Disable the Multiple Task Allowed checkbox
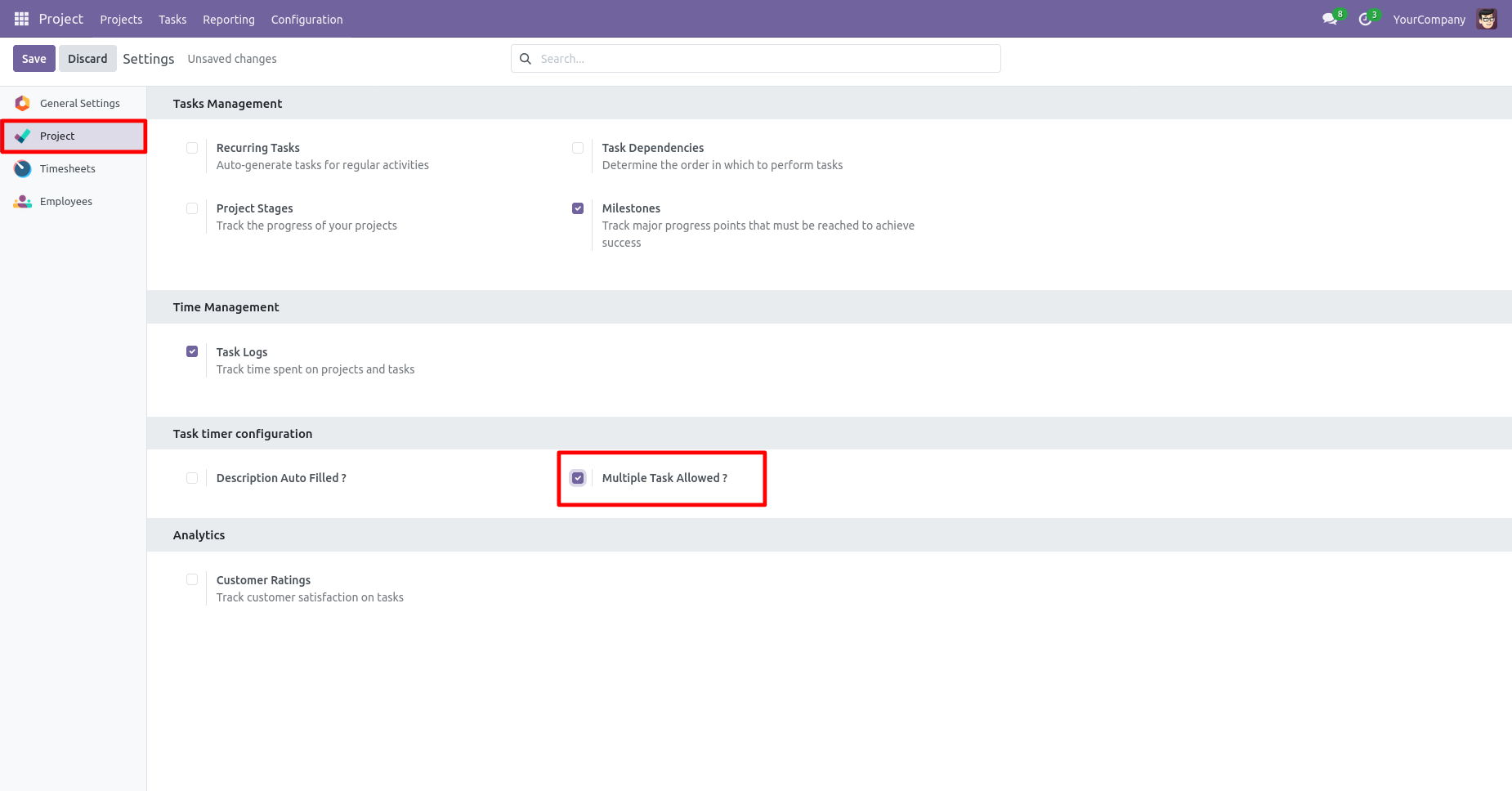The width and height of the screenshot is (1512, 791). tap(578, 478)
